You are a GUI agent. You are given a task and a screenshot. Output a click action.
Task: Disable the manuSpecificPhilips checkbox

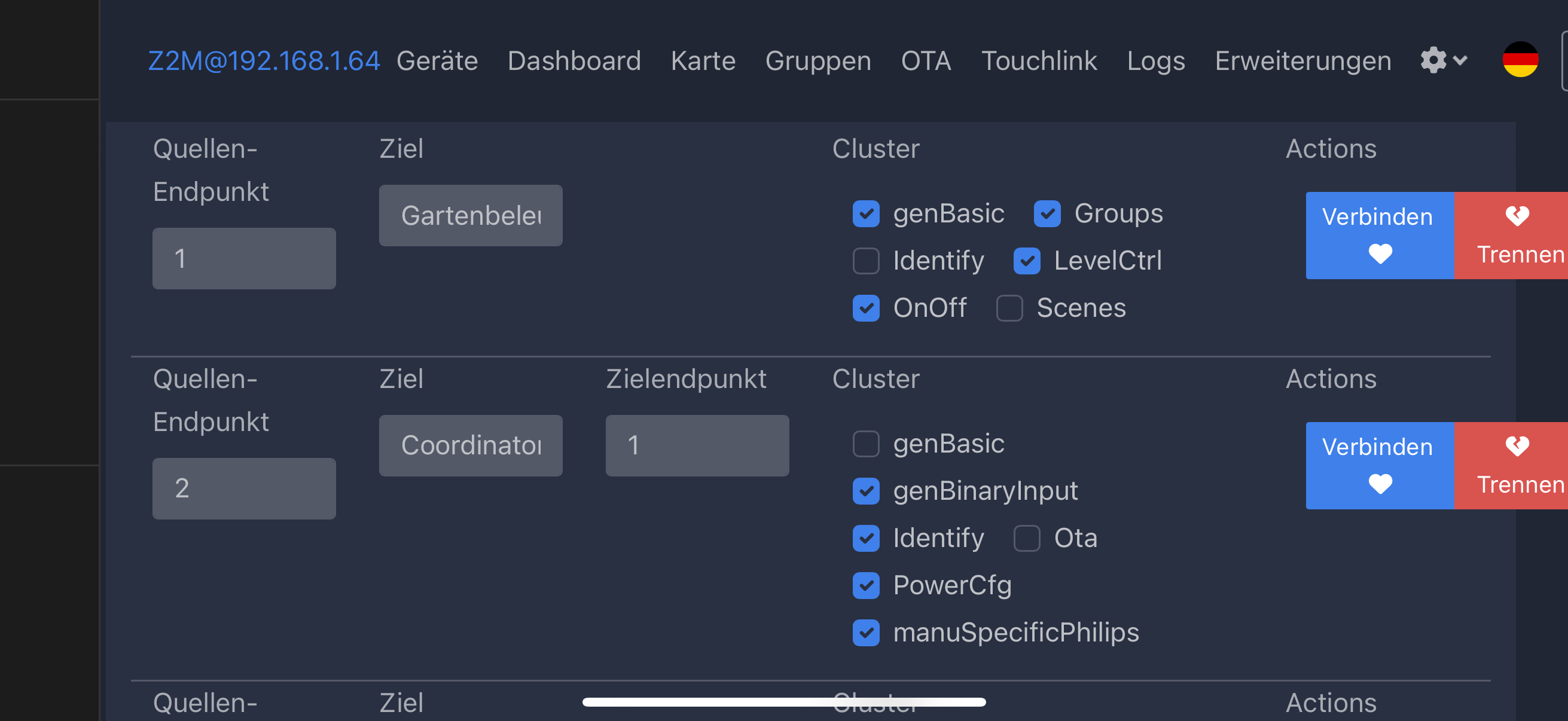pos(865,632)
